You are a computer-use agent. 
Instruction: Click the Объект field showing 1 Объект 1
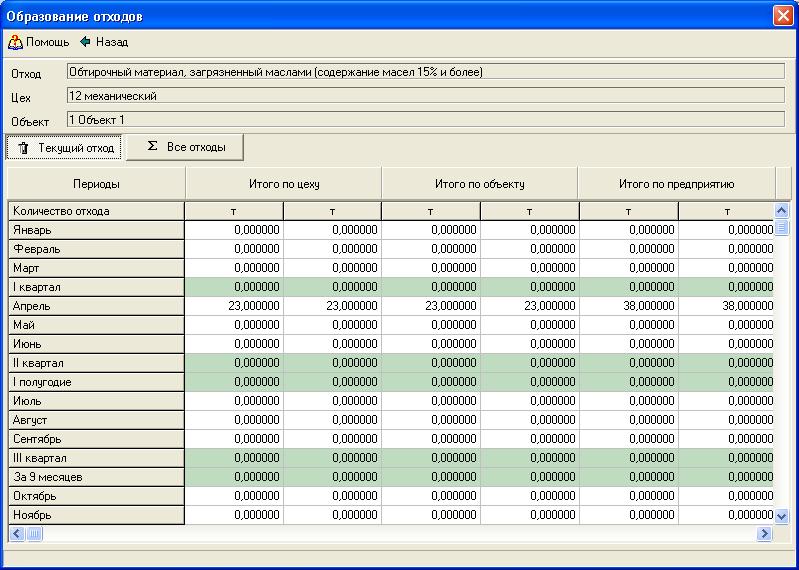(425, 119)
